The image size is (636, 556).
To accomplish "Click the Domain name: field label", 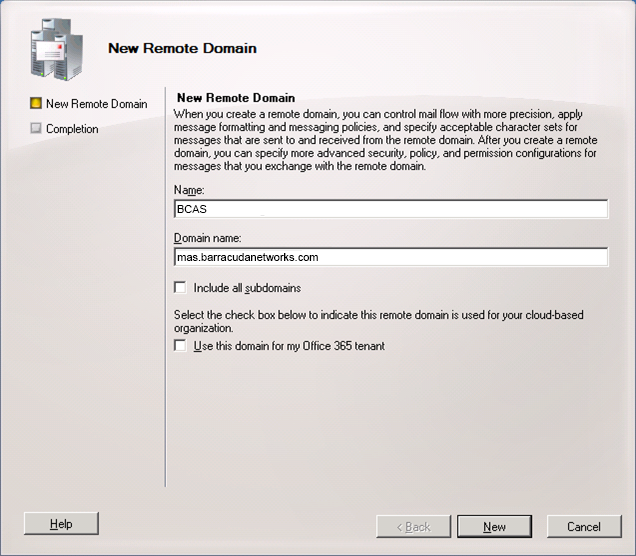I will [208, 238].
